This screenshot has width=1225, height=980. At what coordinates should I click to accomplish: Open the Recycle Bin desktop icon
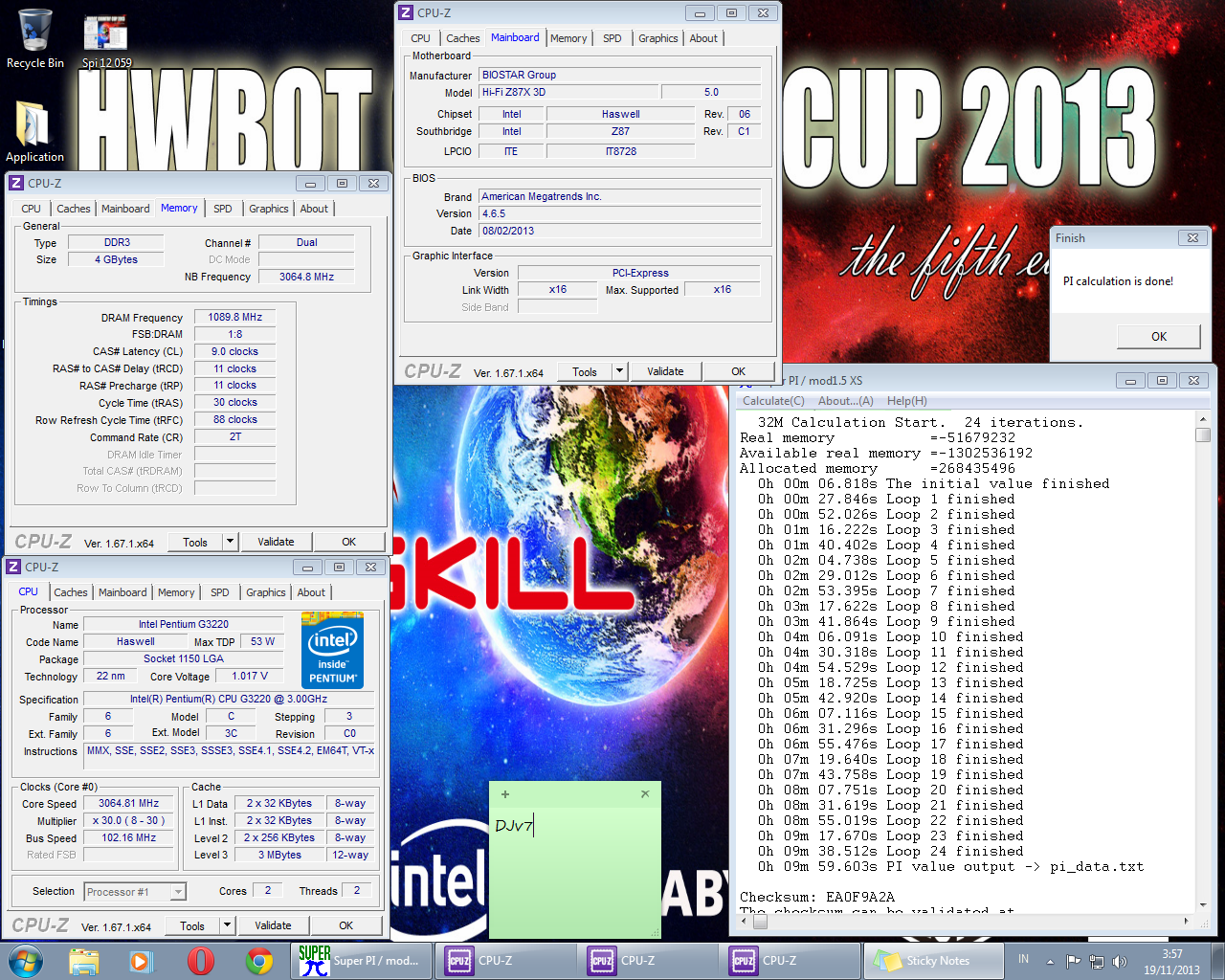[x=34, y=38]
